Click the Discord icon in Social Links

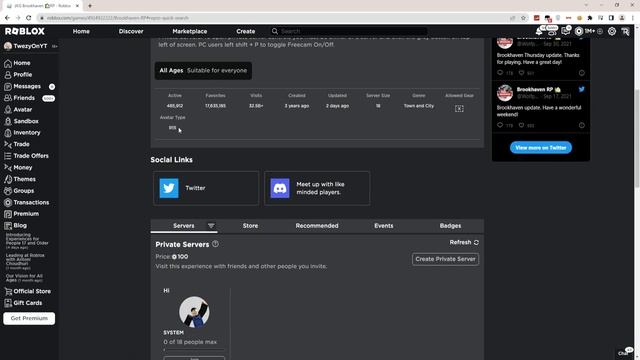tap(280, 188)
